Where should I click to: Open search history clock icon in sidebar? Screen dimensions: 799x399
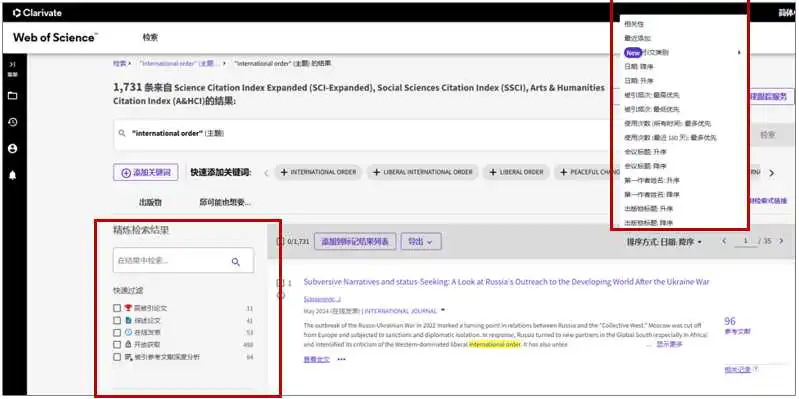[13, 122]
